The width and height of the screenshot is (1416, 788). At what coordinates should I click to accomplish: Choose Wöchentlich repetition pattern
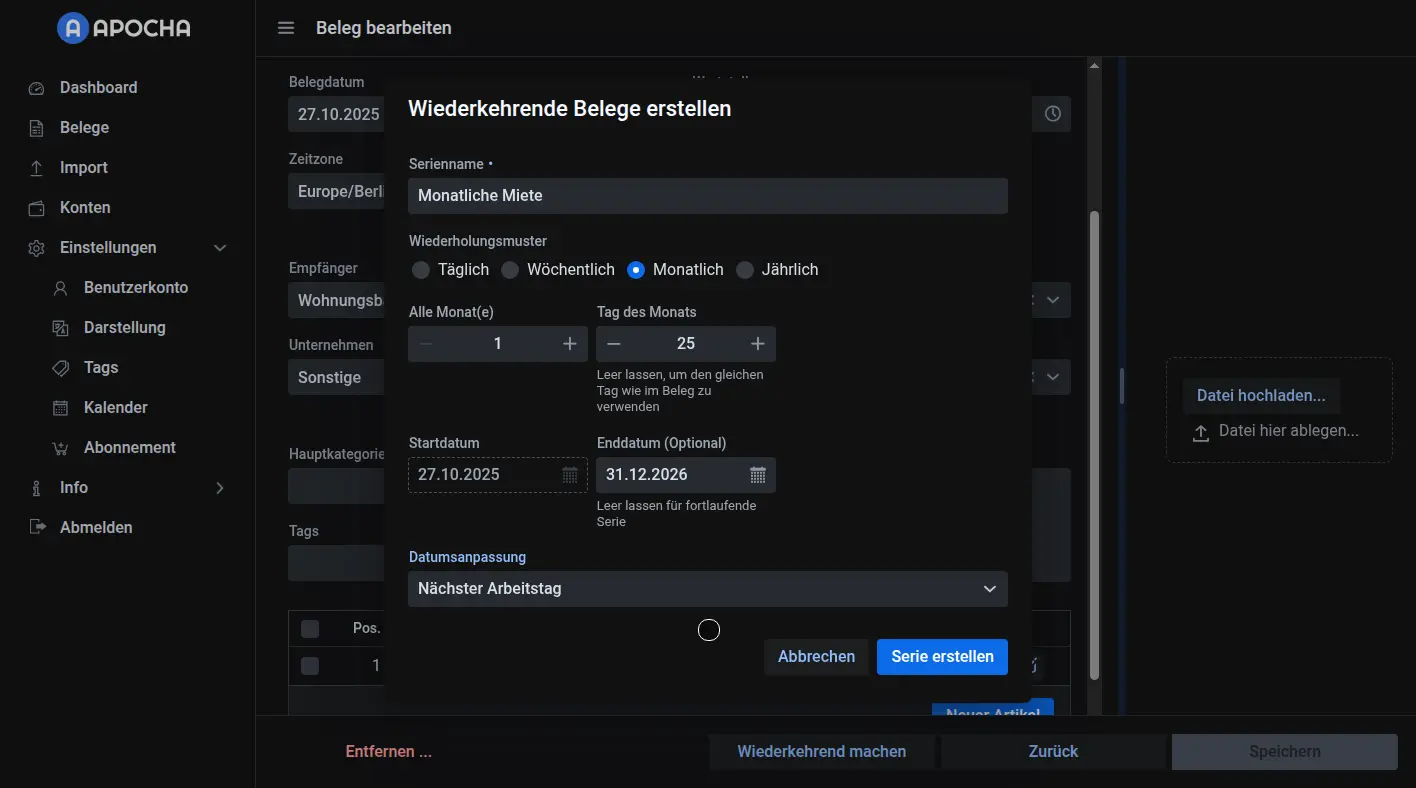[x=510, y=270]
